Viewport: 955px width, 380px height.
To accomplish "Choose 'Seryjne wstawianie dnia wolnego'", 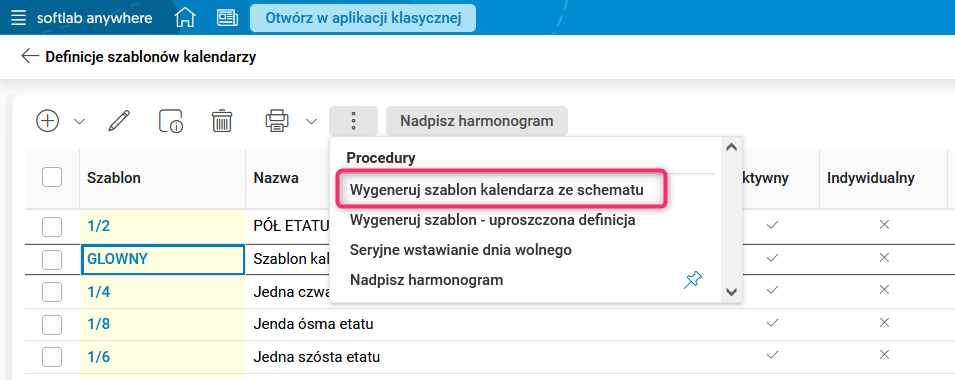I will pos(460,250).
